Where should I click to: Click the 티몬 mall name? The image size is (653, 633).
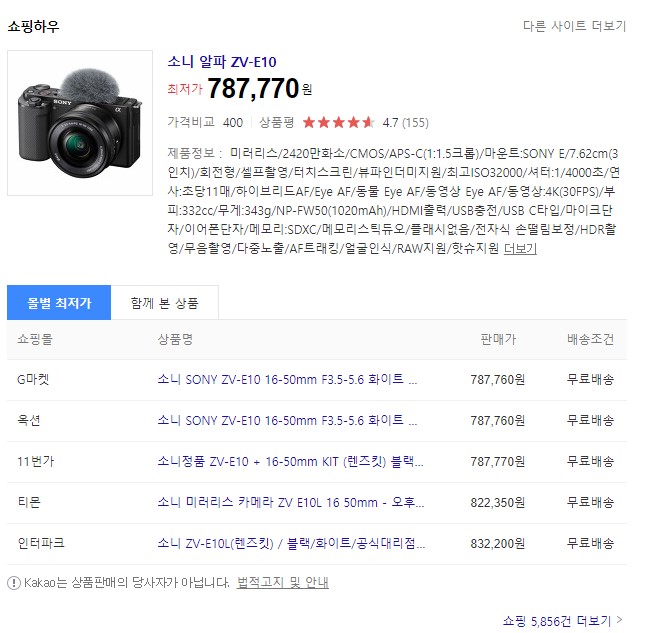[29, 502]
